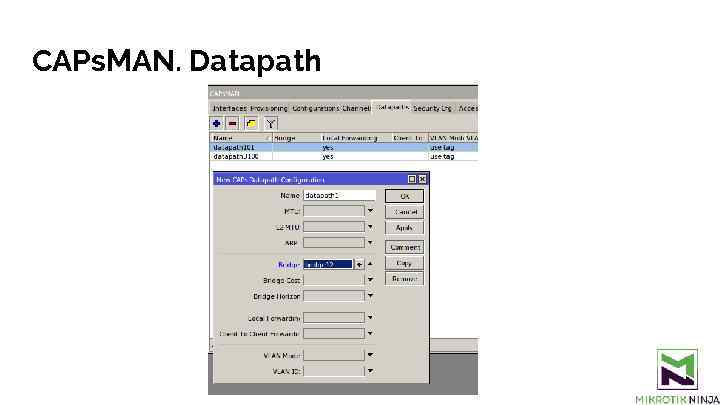Viewport: 720px width, 405px height.
Task: Click the funnel filter icon
Action: click(x=271, y=124)
